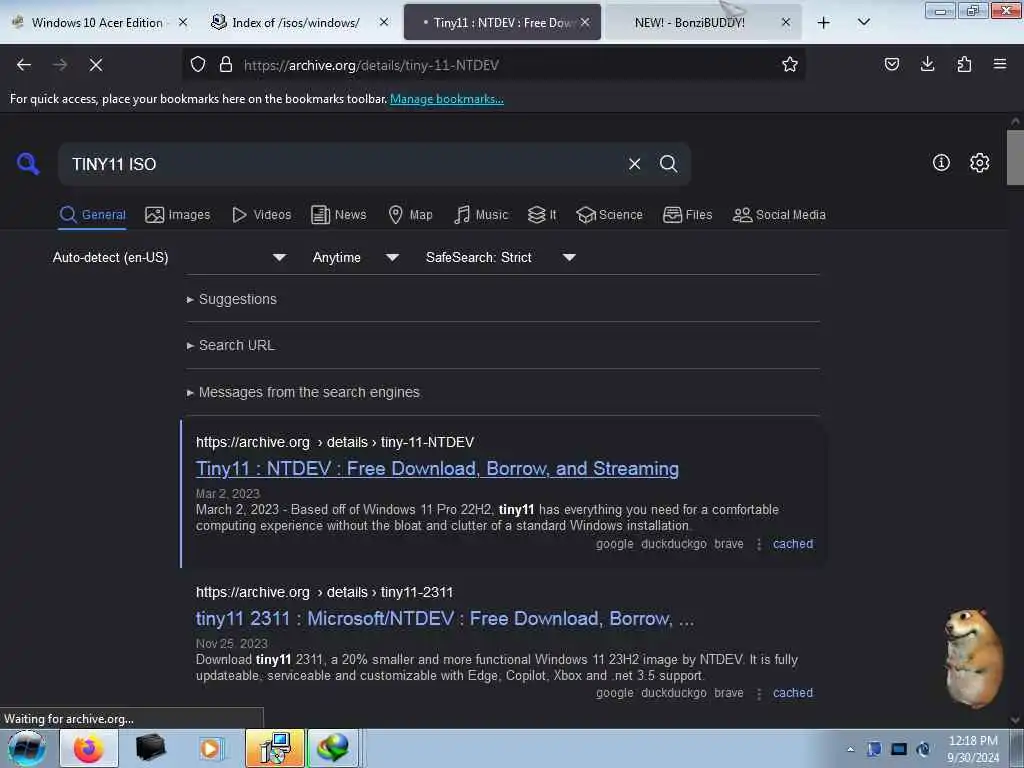Click the archive.org tiny11-2311 URL text
This screenshot has height=768, width=1024.
click(x=325, y=592)
